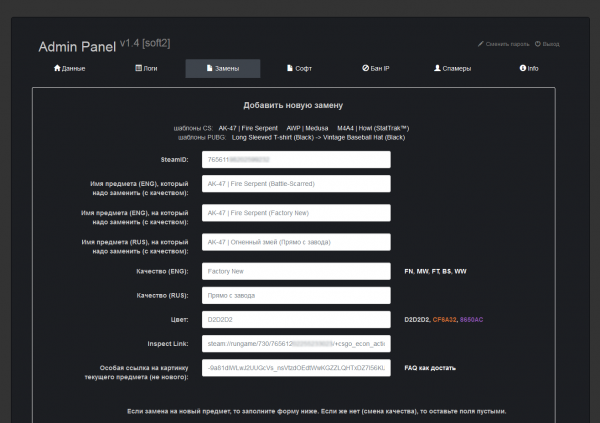Switch to the Спамеры tab
This screenshot has width=600, height=423.
click(456, 69)
